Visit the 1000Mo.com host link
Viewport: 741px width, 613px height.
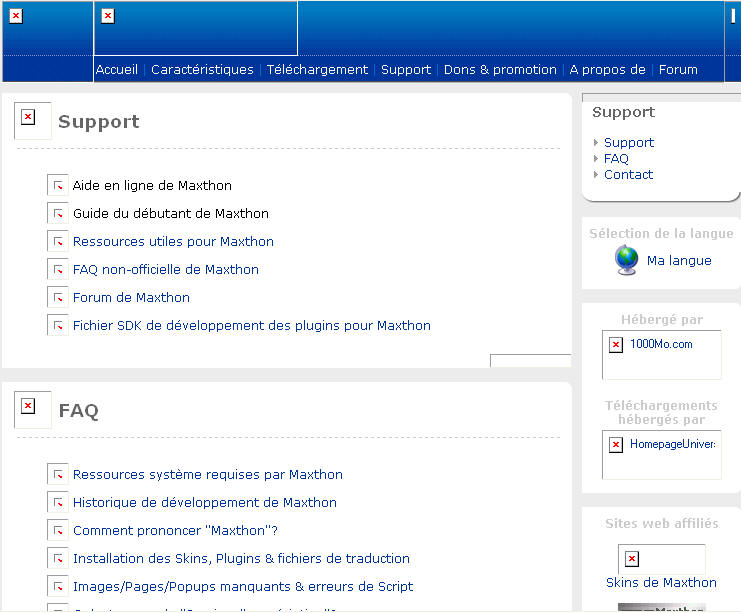(661, 344)
